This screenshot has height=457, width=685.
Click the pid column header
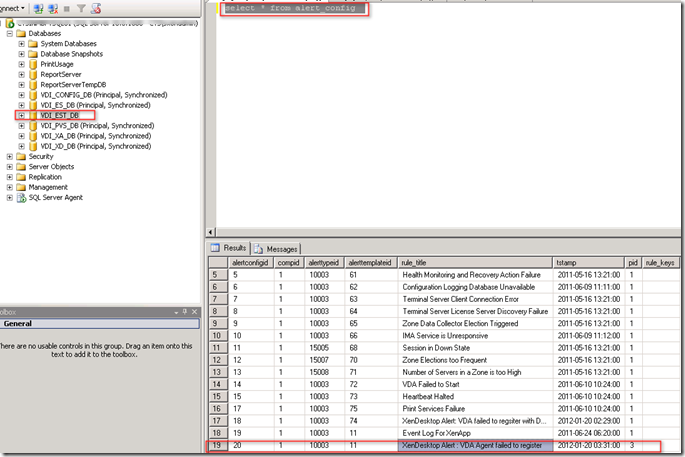click(x=633, y=263)
